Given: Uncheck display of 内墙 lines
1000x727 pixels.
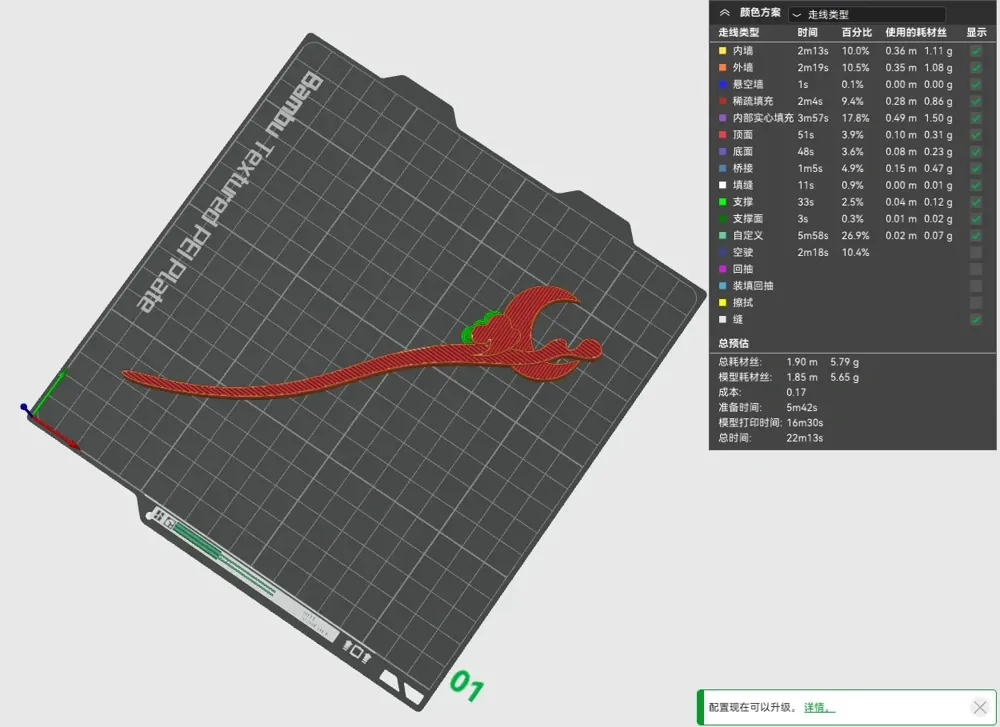Looking at the screenshot, I should click(x=976, y=51).
